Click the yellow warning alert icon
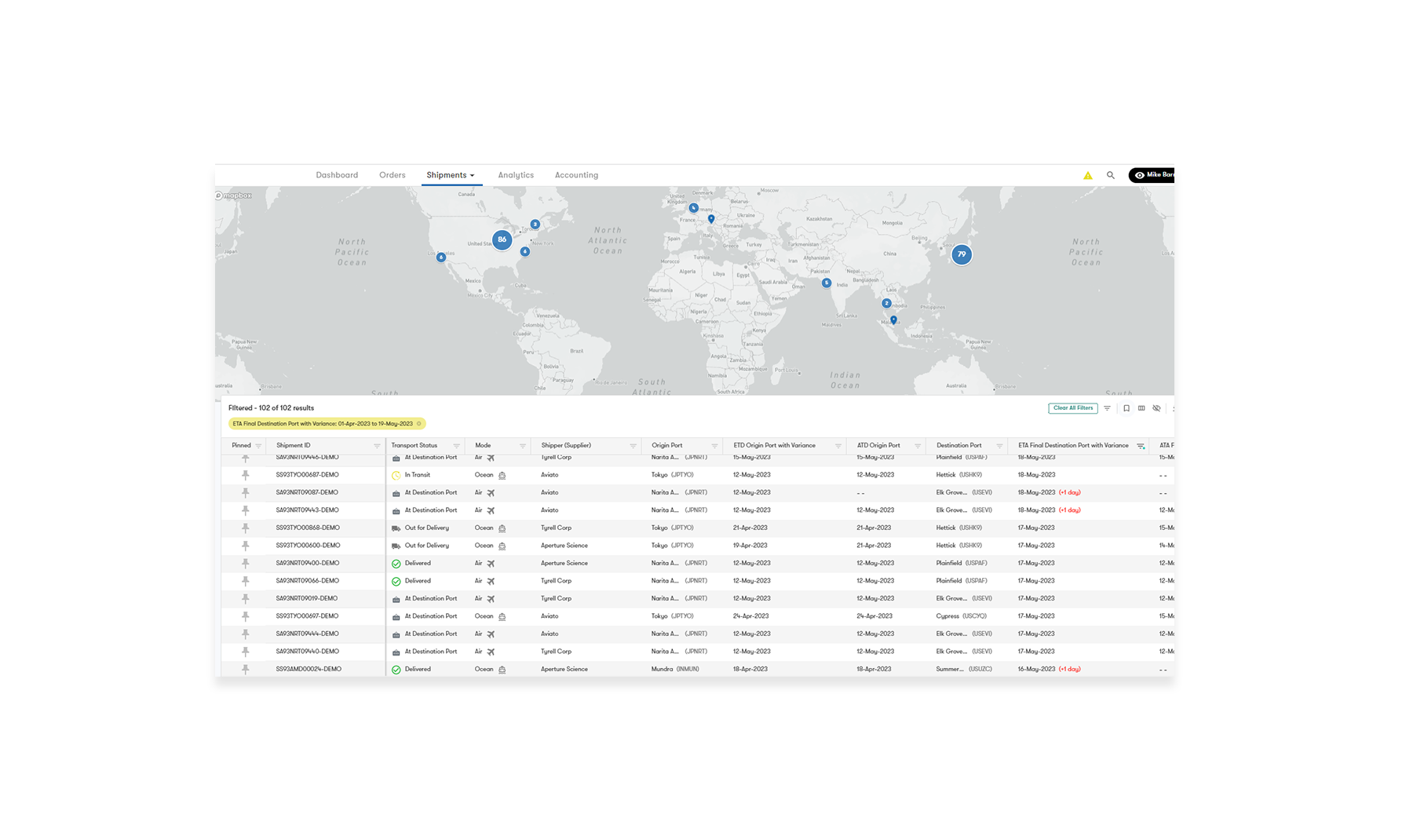 (1087, 176)
